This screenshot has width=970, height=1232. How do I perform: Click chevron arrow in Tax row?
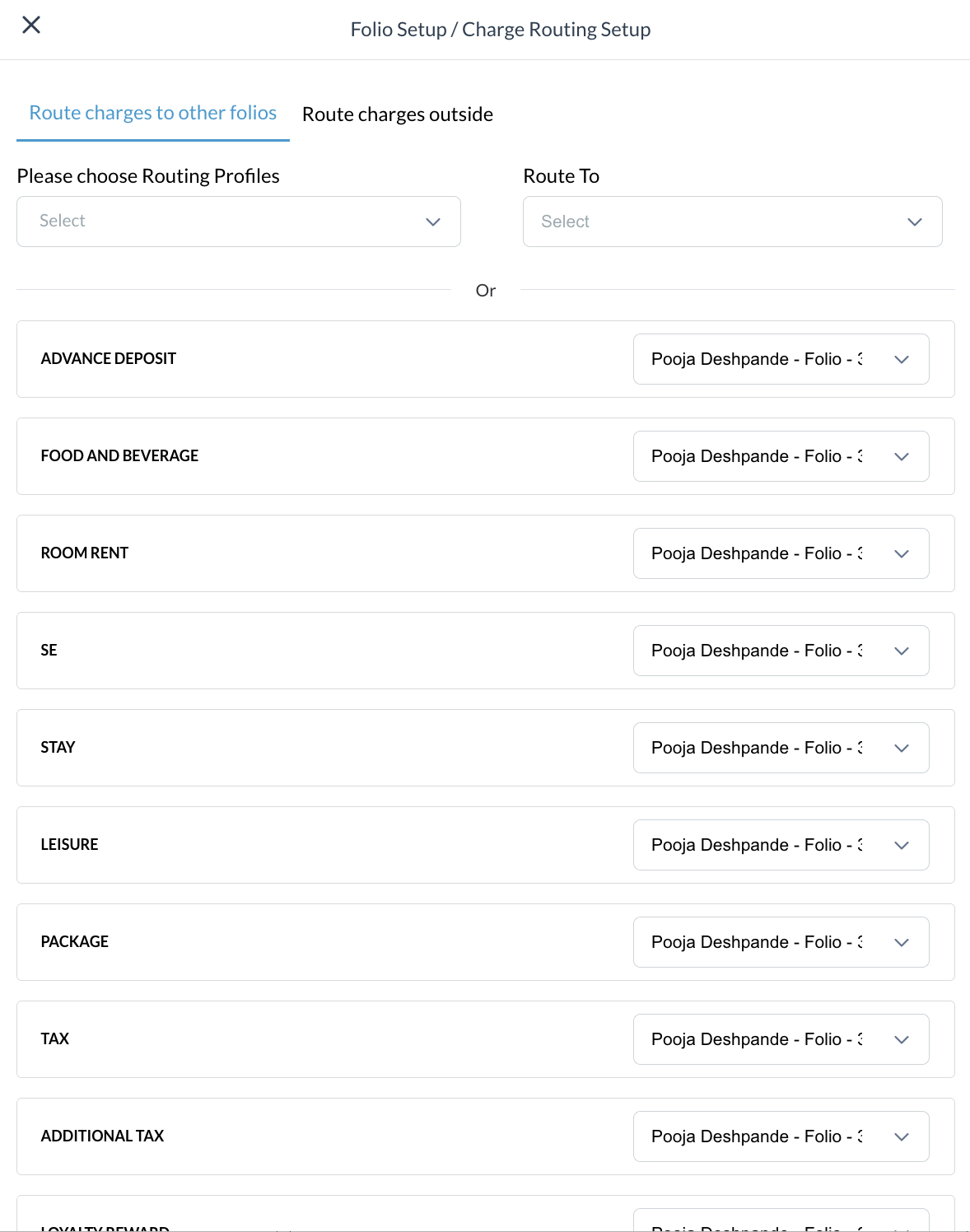(901, 1039)
